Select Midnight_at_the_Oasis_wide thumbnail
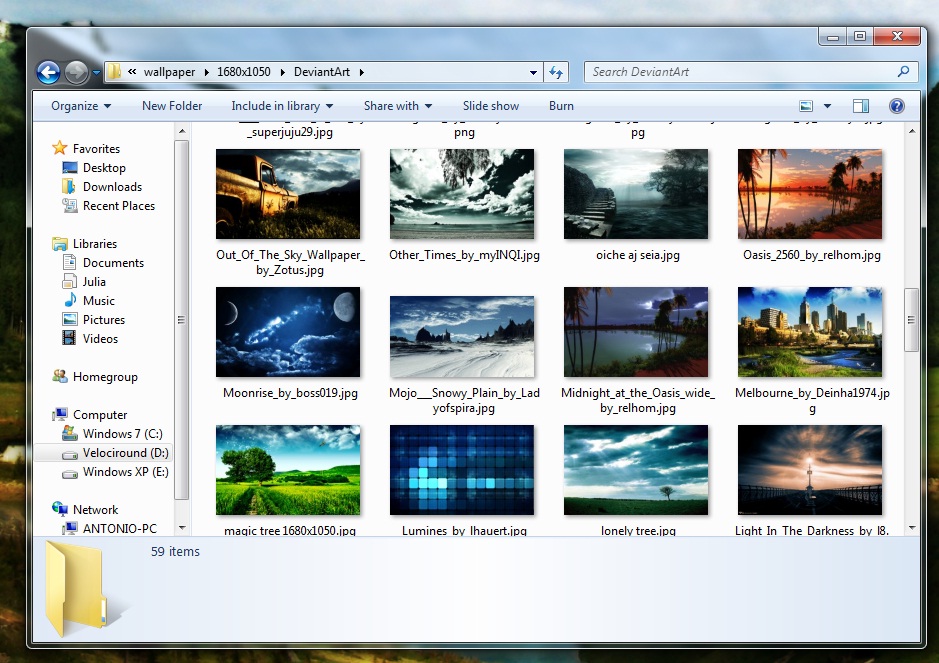This screenshot has height=663, width=939. tap(636, 332)
